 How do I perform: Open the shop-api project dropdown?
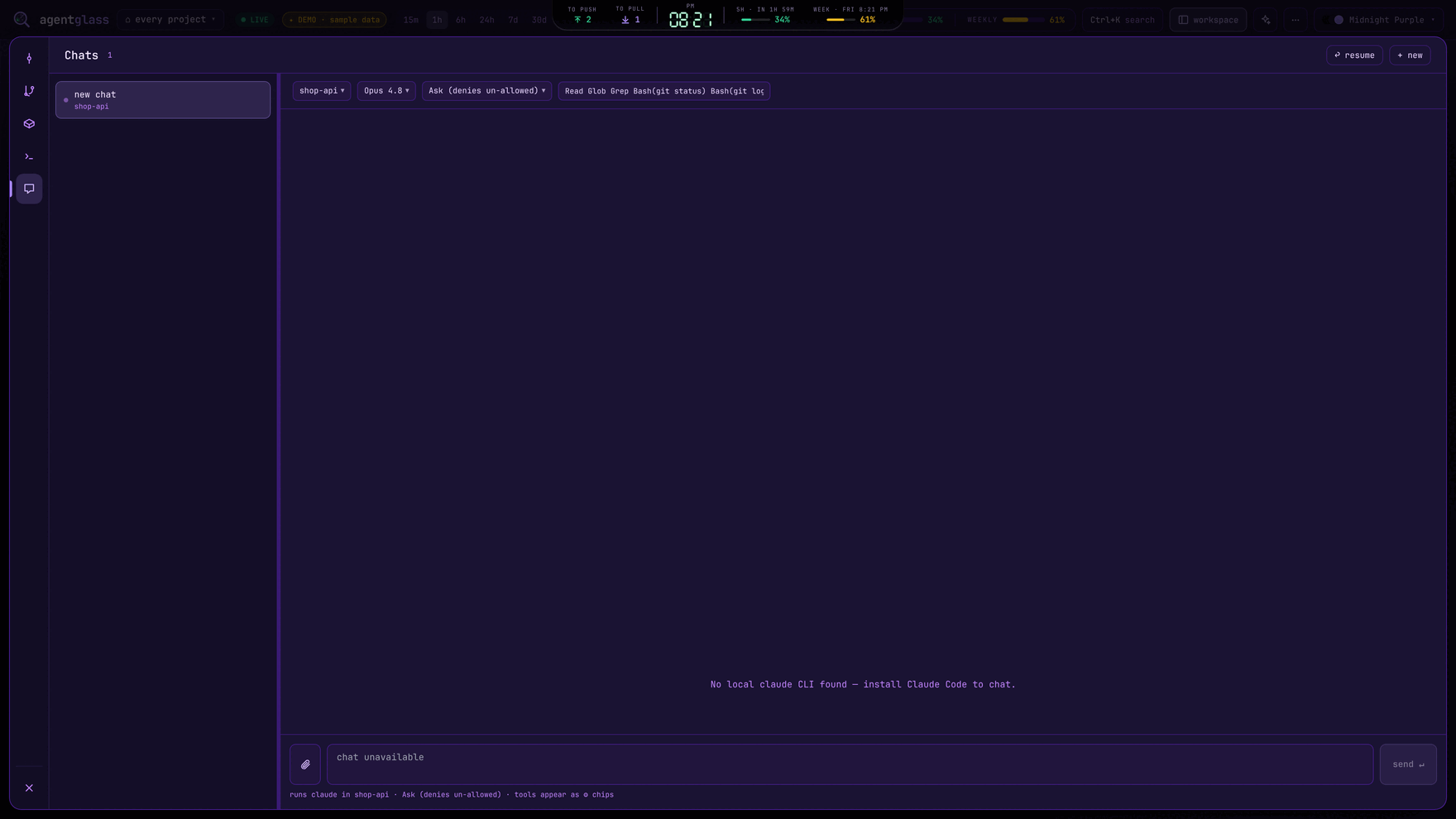(x=322, y=91)
